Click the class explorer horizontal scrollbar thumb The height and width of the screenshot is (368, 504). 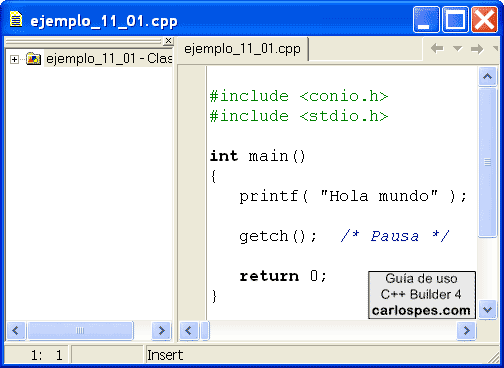(x=80, y=331)
